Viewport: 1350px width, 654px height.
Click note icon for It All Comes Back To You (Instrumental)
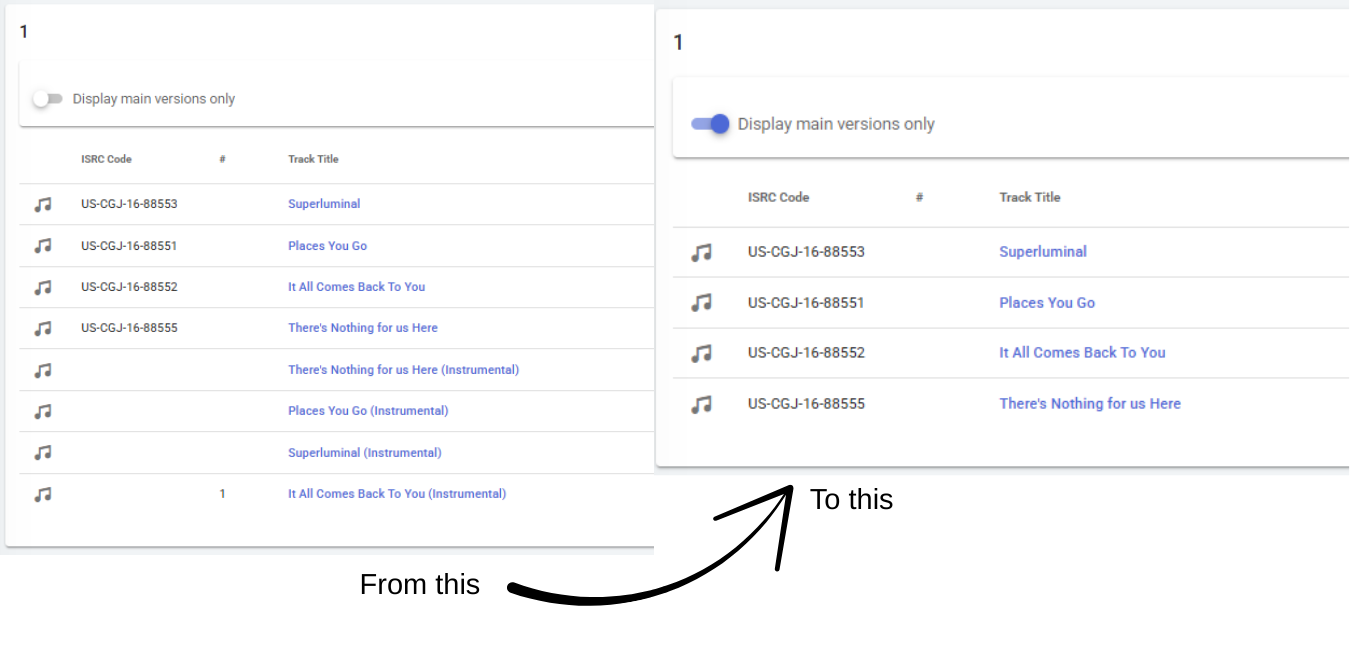pyautogui.click(x=42, y=494)
